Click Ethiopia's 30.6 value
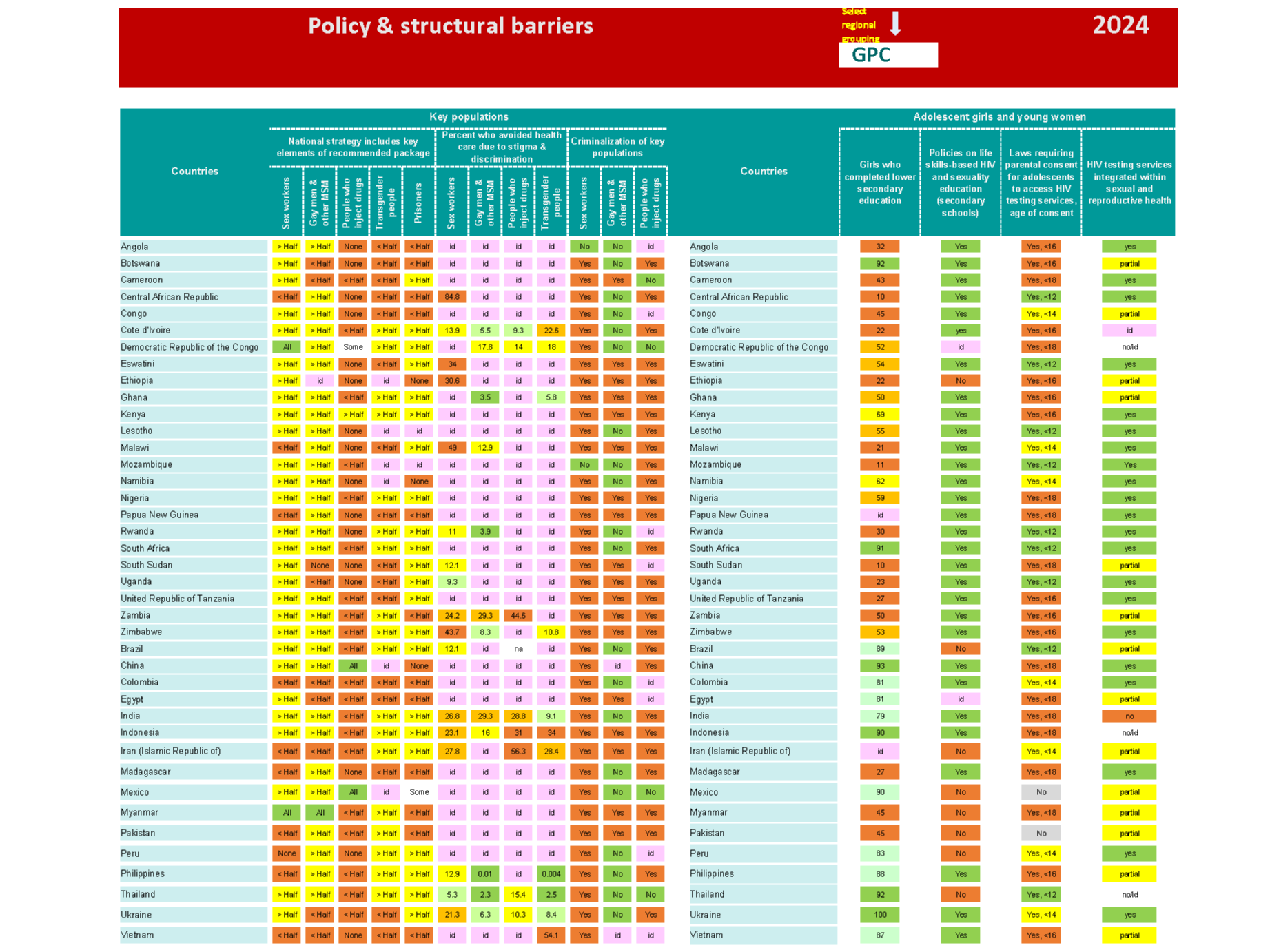Image resolution: width=1270 pixels, height=952 pixels. 452,381
